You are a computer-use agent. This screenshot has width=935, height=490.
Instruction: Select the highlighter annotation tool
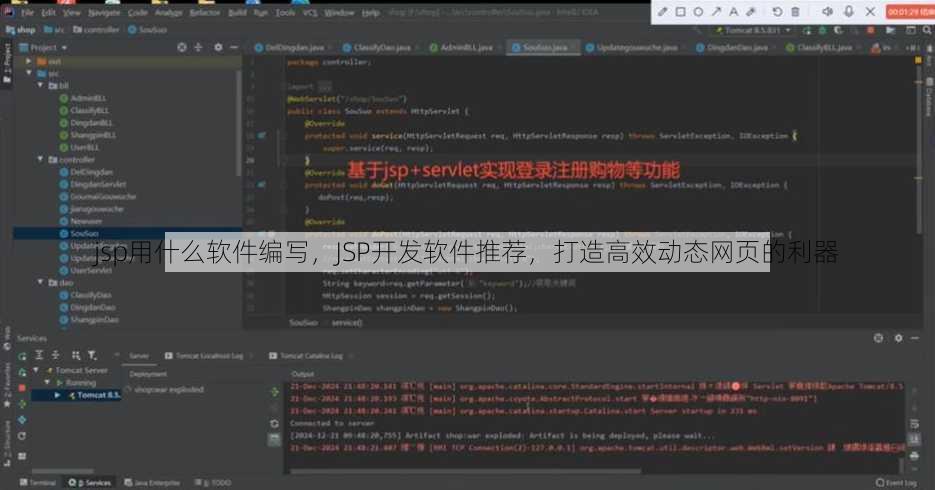click(x=751, y=11)
